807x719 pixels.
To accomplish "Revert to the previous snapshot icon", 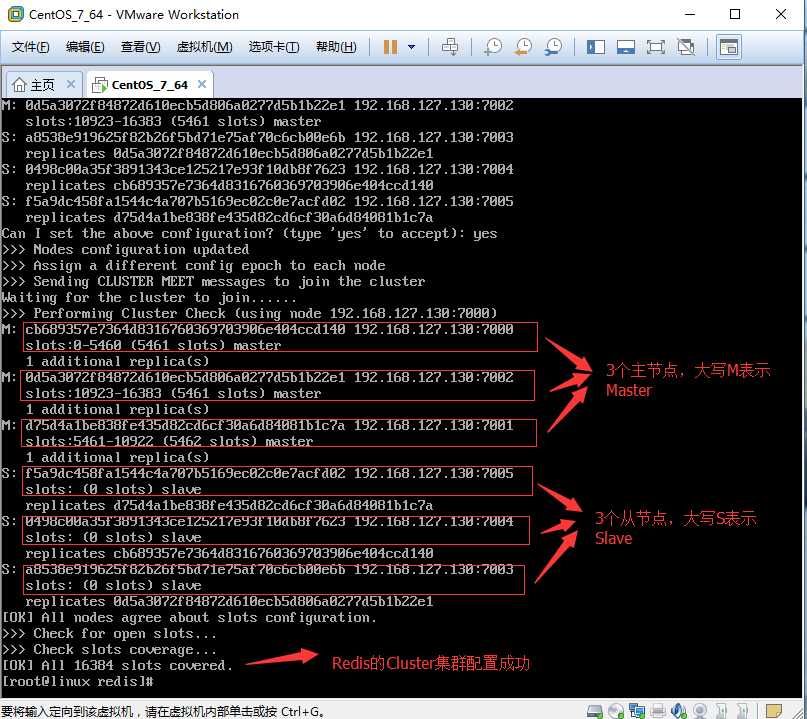I will click(x=523, y=47).
